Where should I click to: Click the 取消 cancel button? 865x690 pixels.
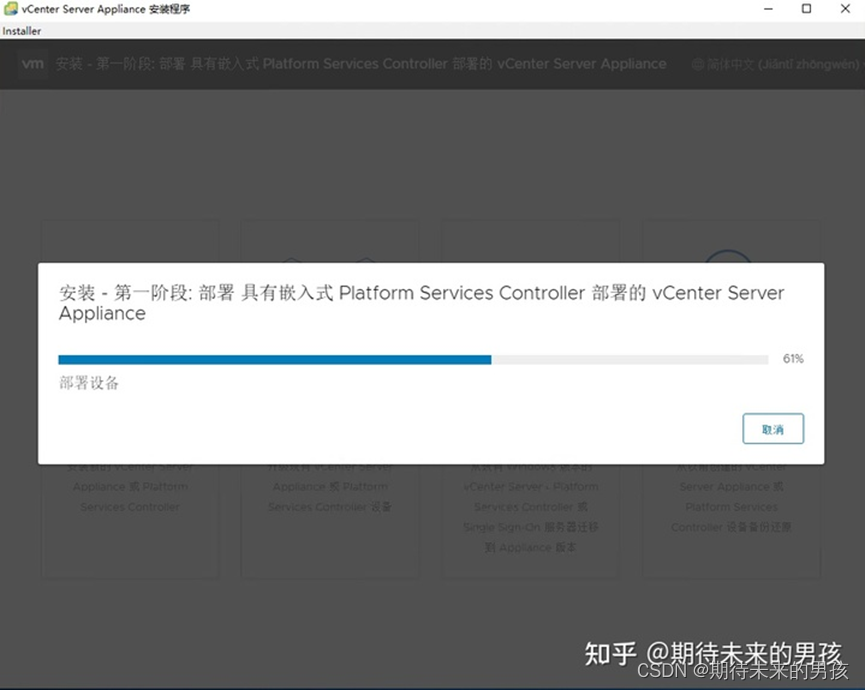pyautogui.click(x=773, y=429)
